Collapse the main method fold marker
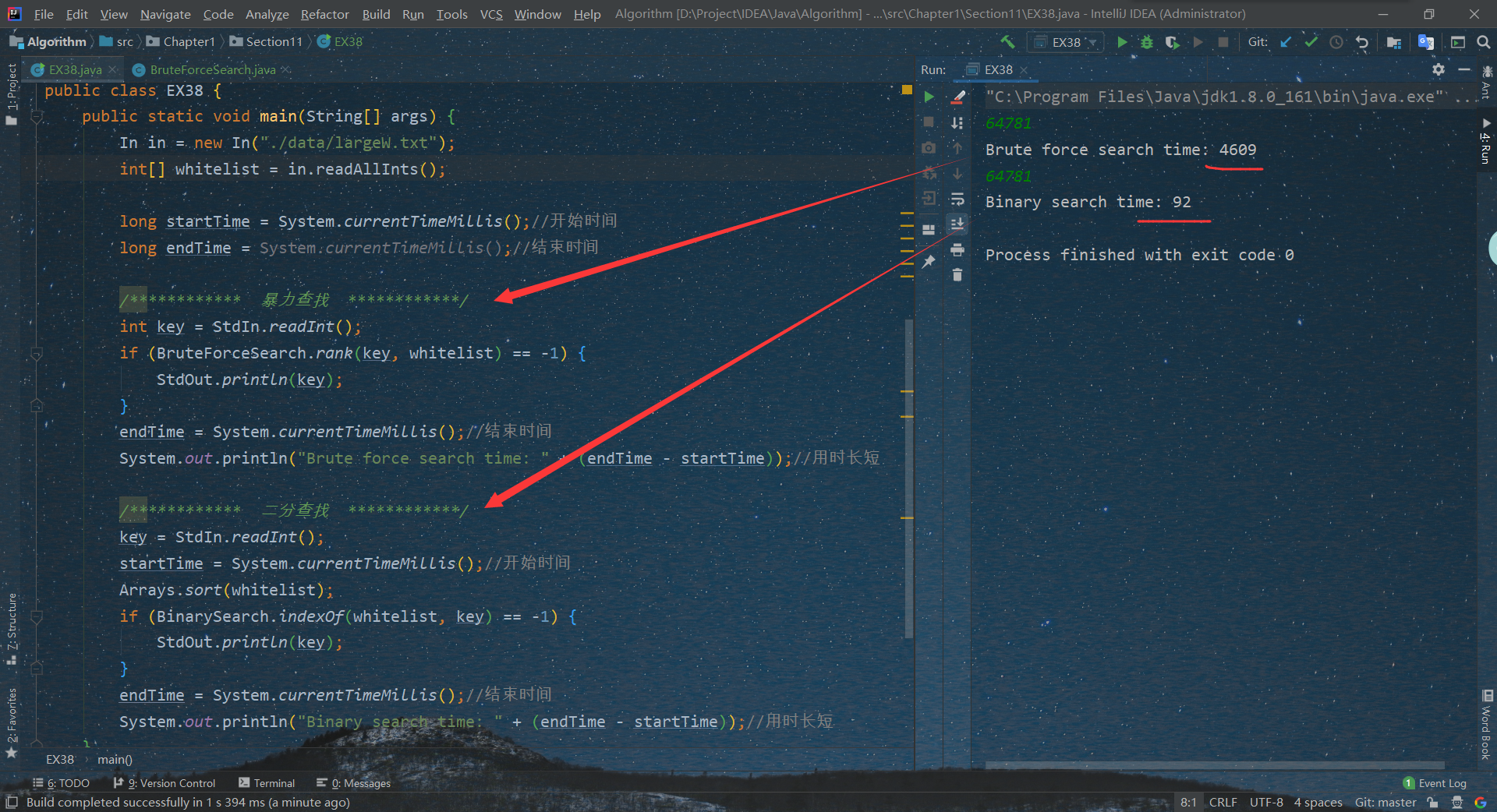Screen dimensions: 1497x812 [x=36, y=117]
